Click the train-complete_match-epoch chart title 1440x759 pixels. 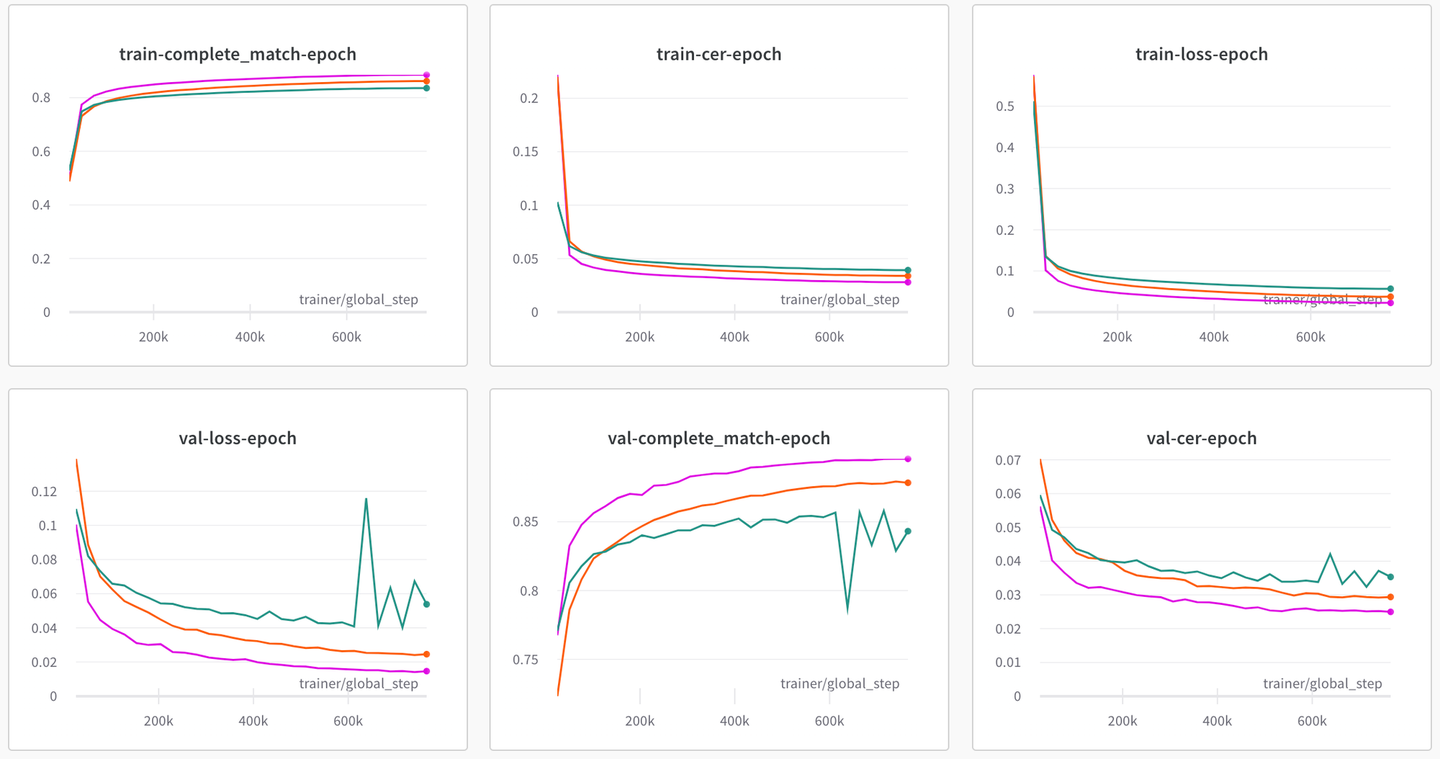(238, 55)
